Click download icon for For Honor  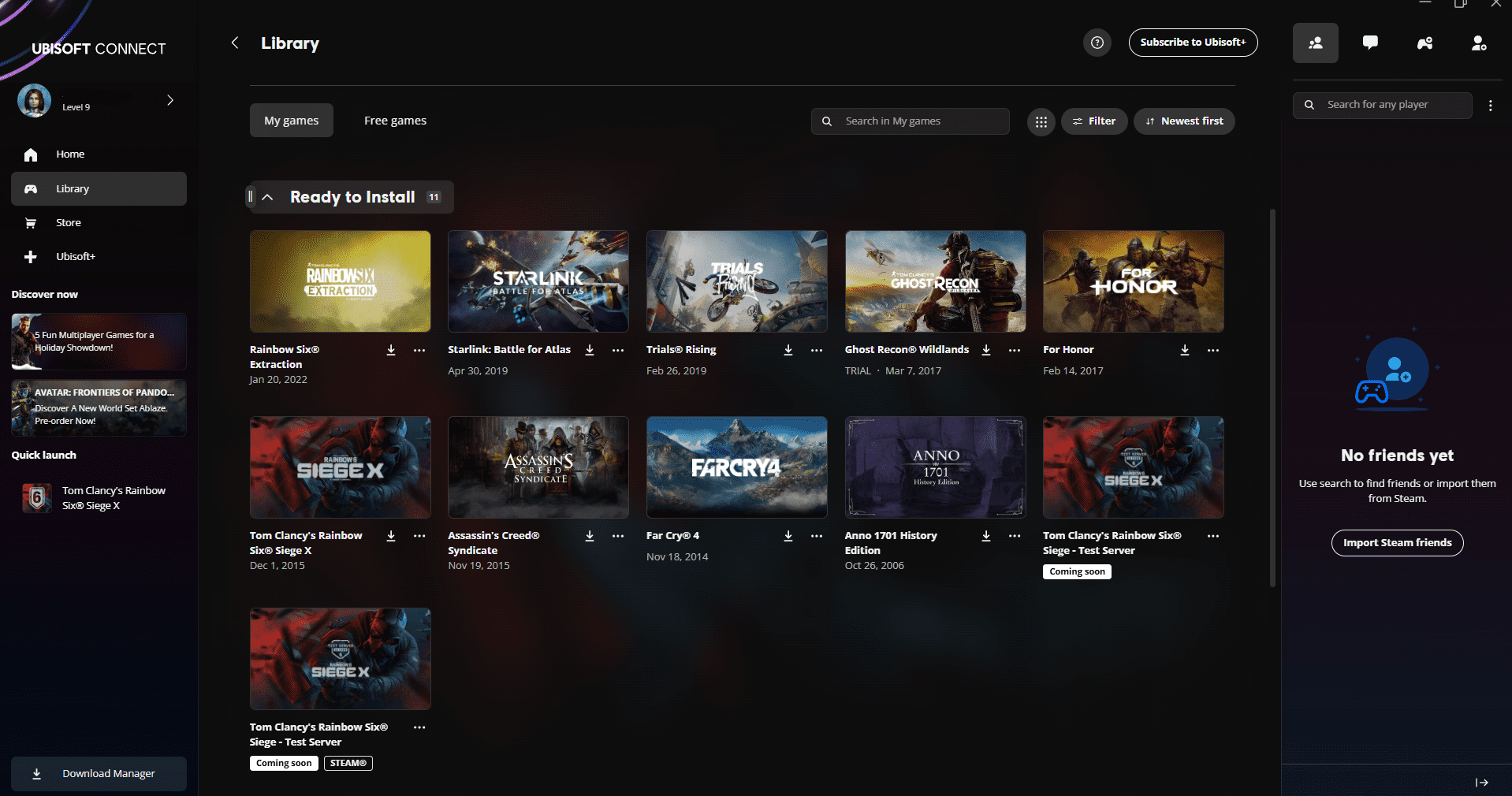1184,350
